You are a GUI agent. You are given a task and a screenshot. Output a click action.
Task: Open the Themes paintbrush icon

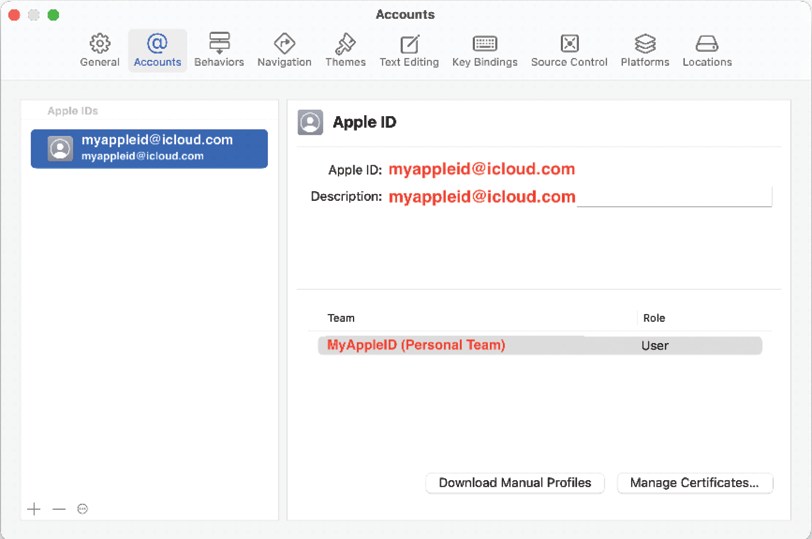(x=345, y=44)
